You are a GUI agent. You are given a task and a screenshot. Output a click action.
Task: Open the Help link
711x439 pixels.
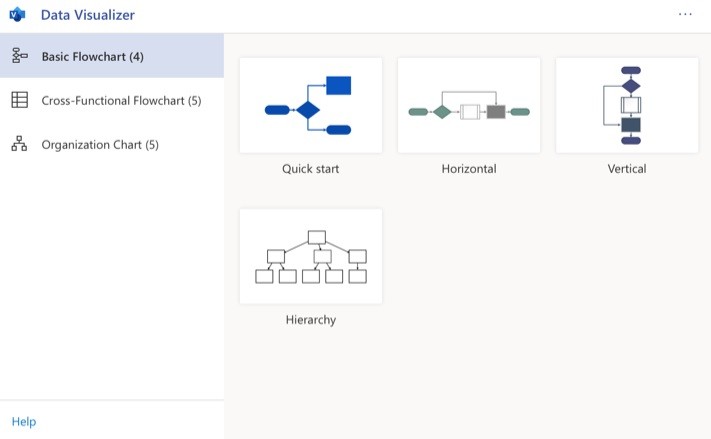pos(24,422)
